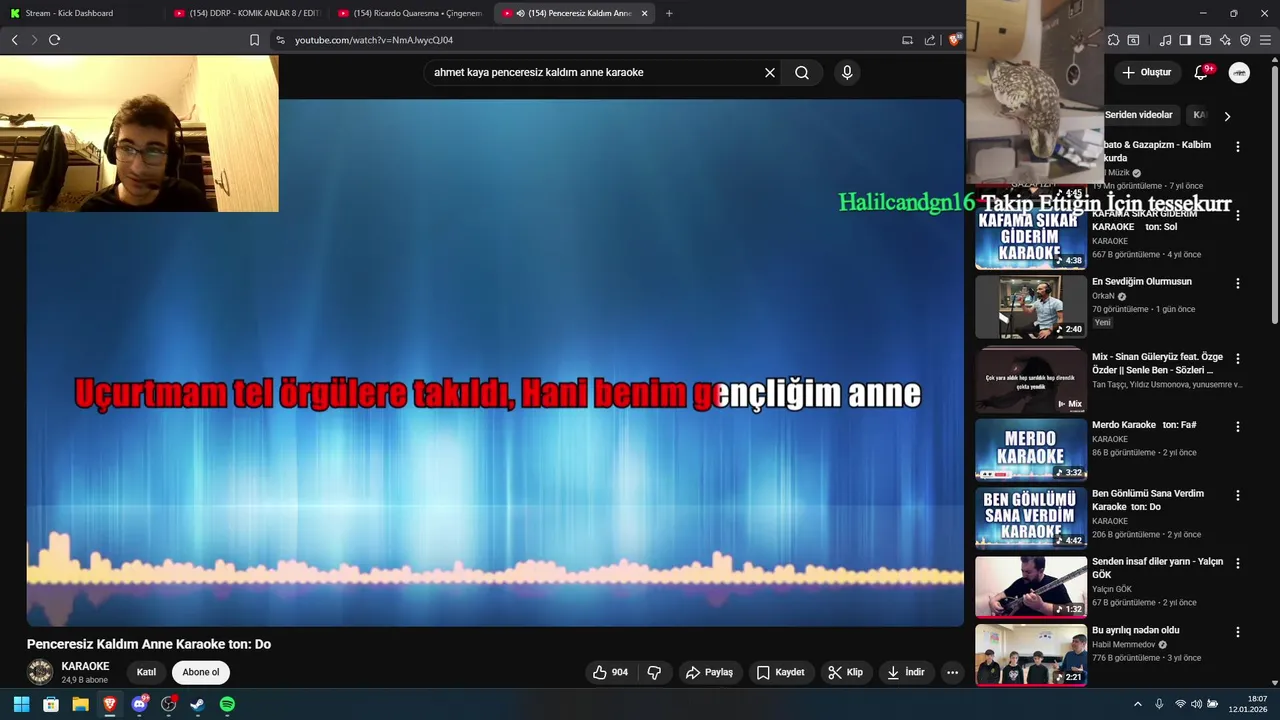
Task: Click into the YouTube search box
Action: point(595,72)
